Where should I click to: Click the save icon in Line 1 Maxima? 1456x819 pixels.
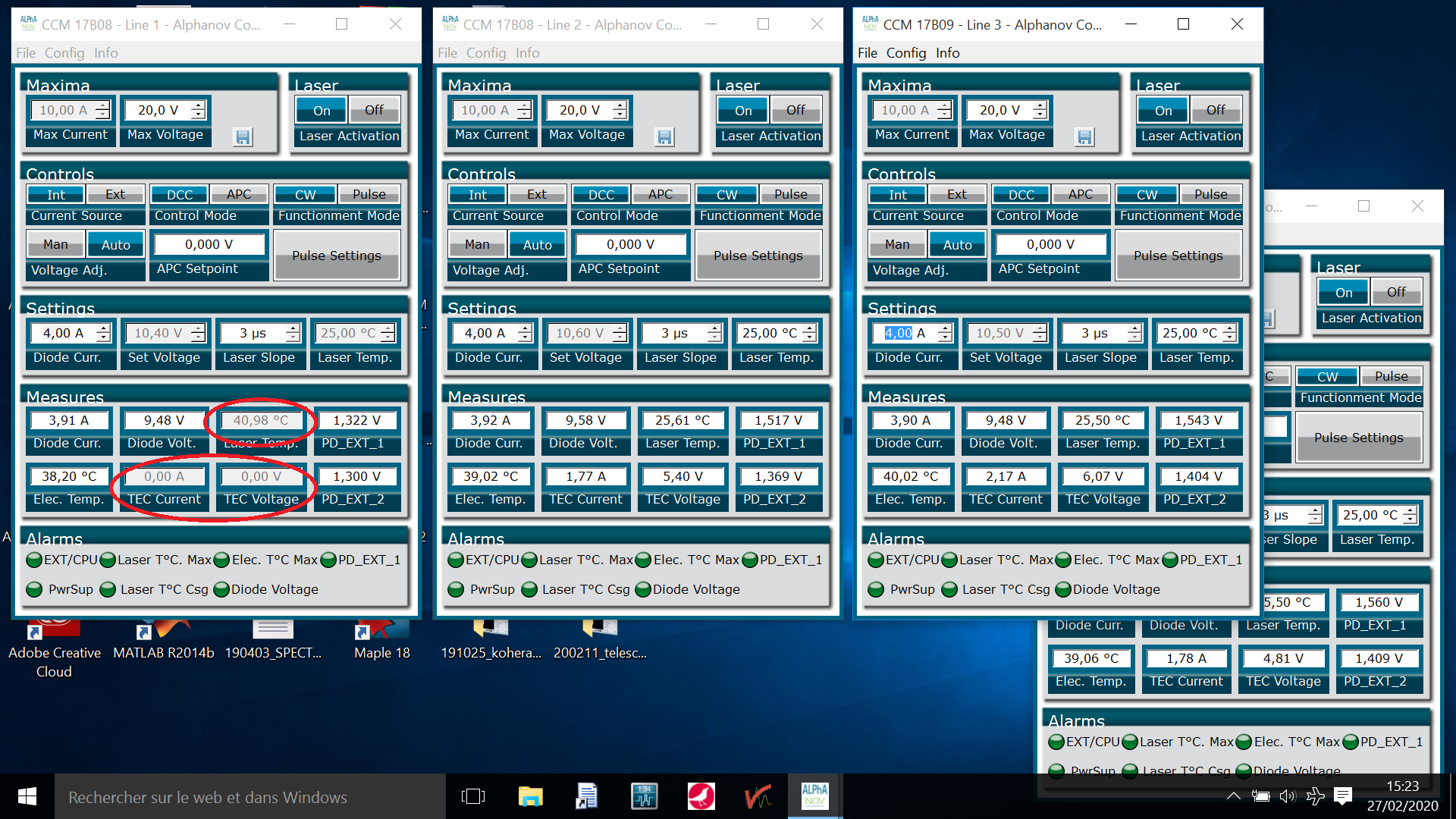pos(243,137)
